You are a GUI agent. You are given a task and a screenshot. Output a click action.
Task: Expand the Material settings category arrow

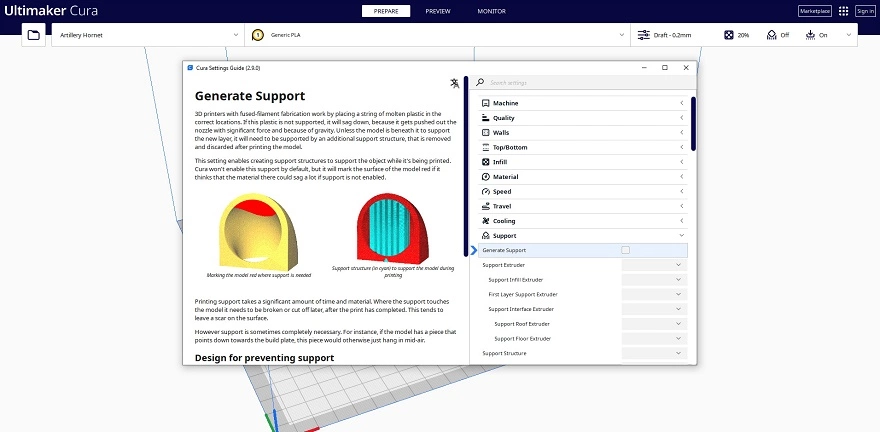click(681, 177)
